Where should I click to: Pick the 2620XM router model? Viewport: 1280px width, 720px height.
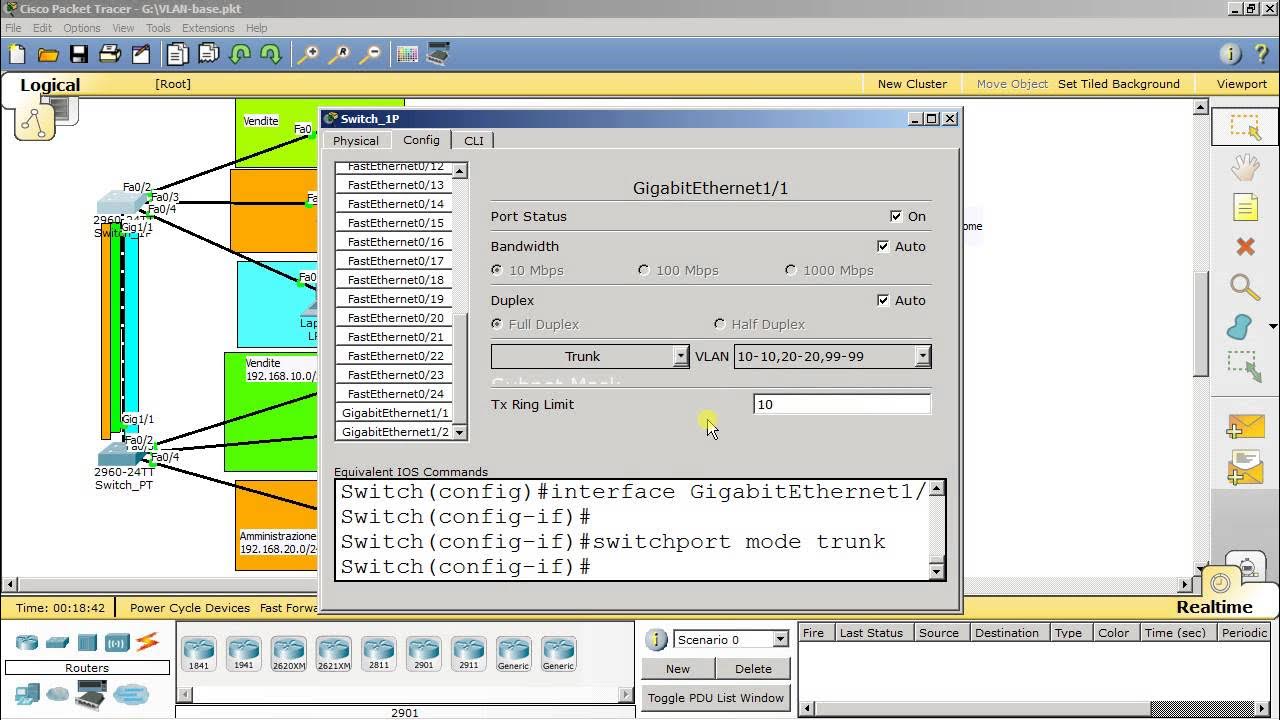pos(288,654)
